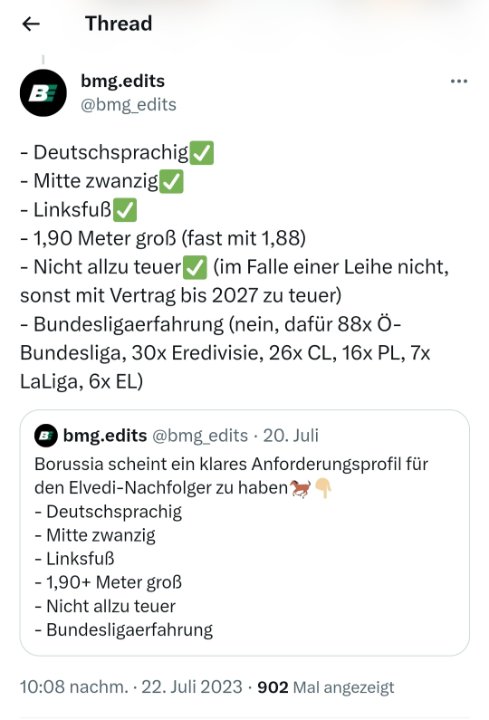Image resolution: width=489 pixels, height=720 pixels.
Task: Open the @bmg_edits handle under the author name
Action: [129, 105]
